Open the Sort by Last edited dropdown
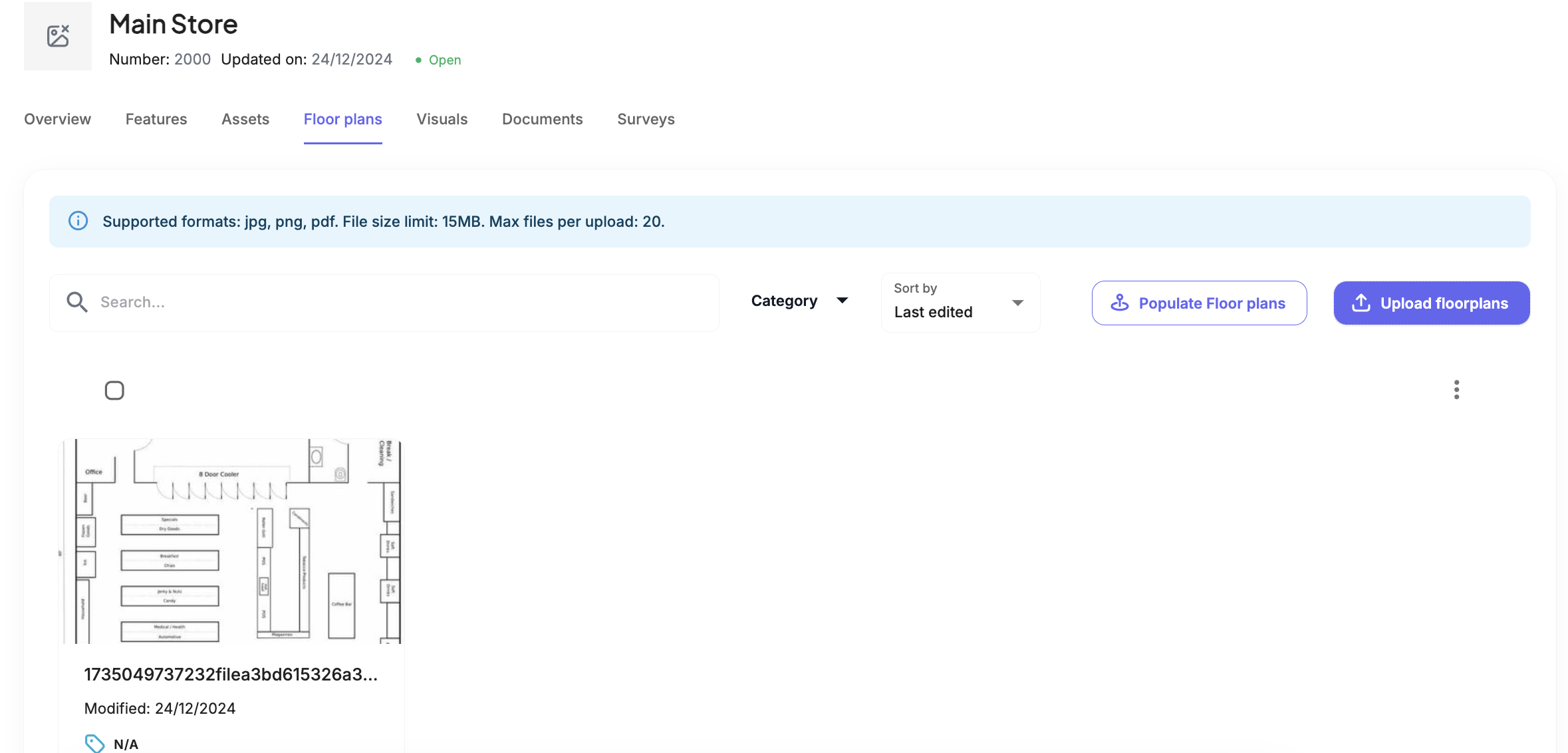The height and width of the screenshot is (753, 1568). [960, 303]
